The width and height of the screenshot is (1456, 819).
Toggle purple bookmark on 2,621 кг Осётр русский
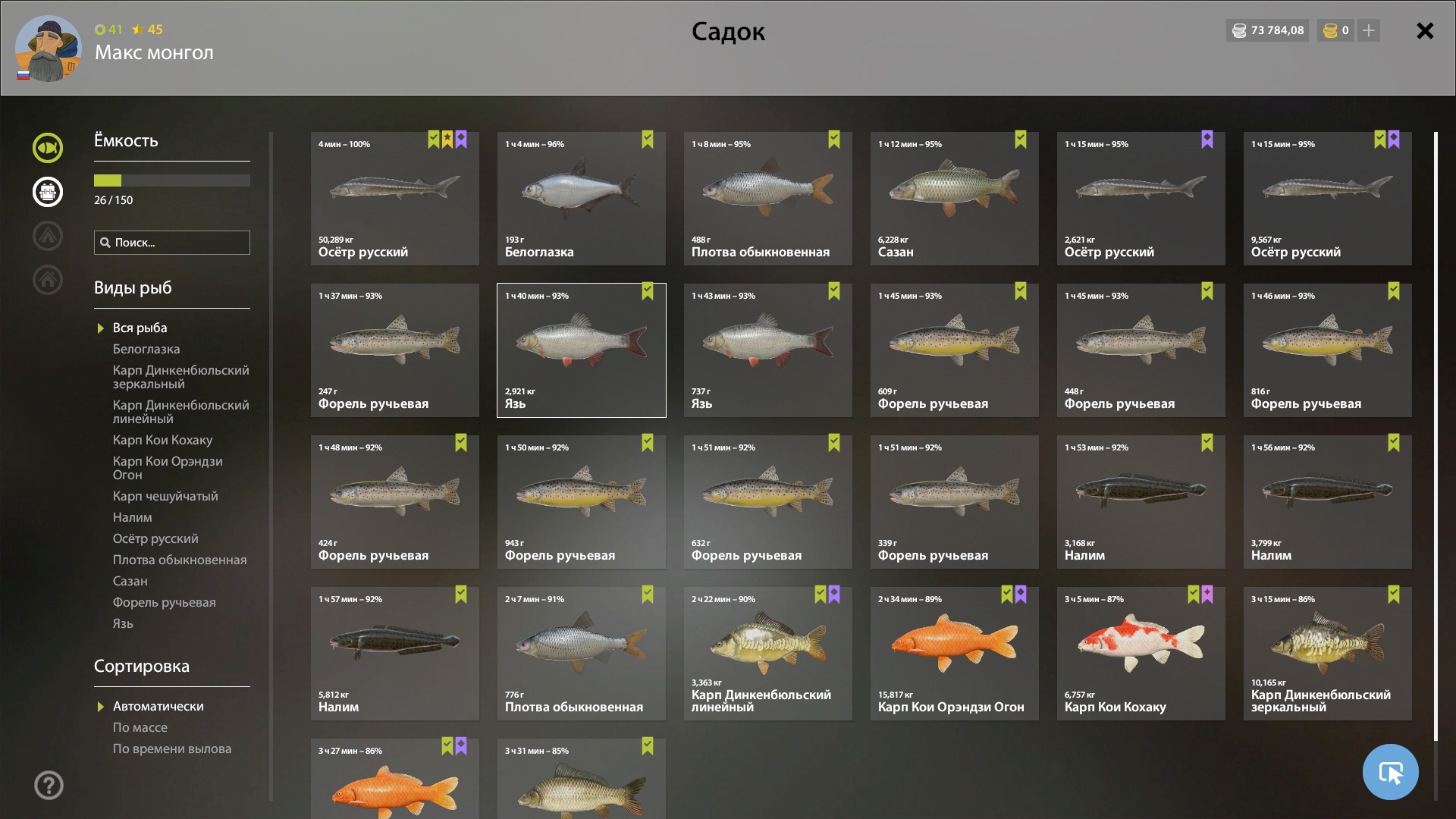tap(1207, 140)
